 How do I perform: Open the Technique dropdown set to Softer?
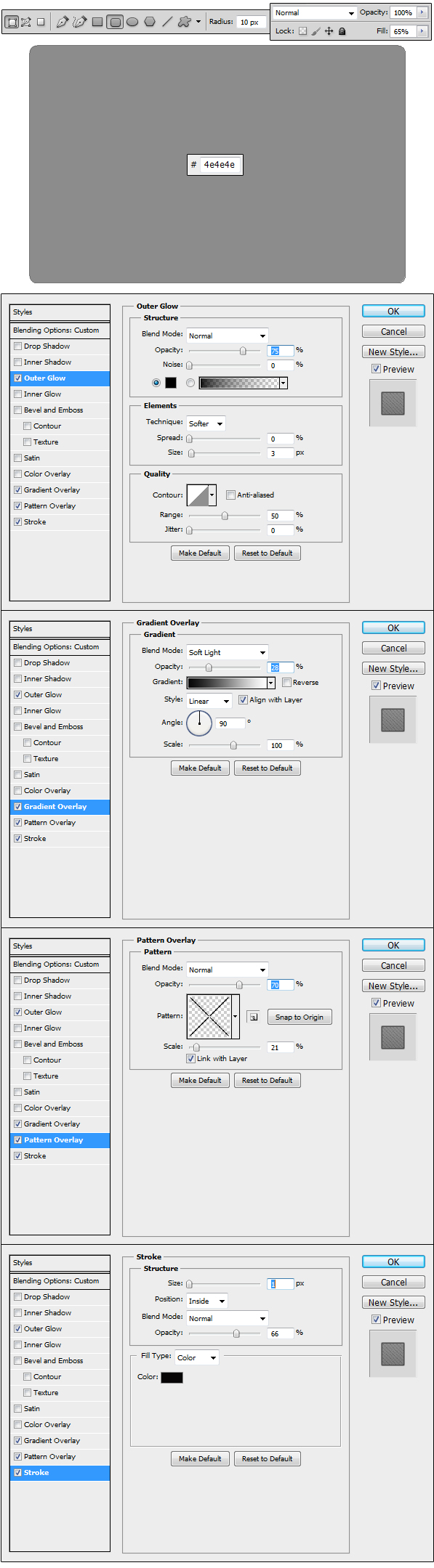206,423
